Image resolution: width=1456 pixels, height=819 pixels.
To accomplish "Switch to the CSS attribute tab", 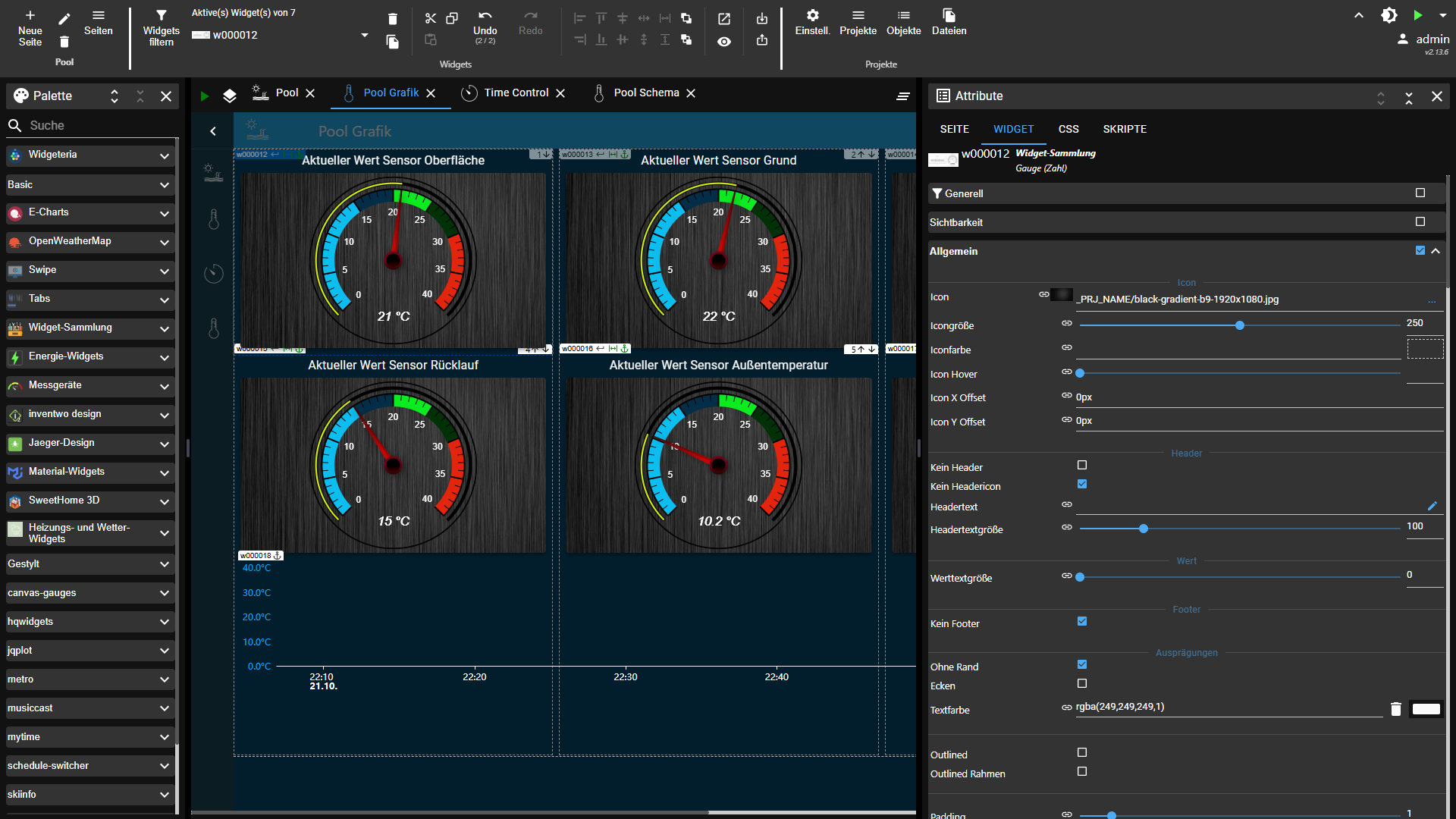I will click(1068, 129).
